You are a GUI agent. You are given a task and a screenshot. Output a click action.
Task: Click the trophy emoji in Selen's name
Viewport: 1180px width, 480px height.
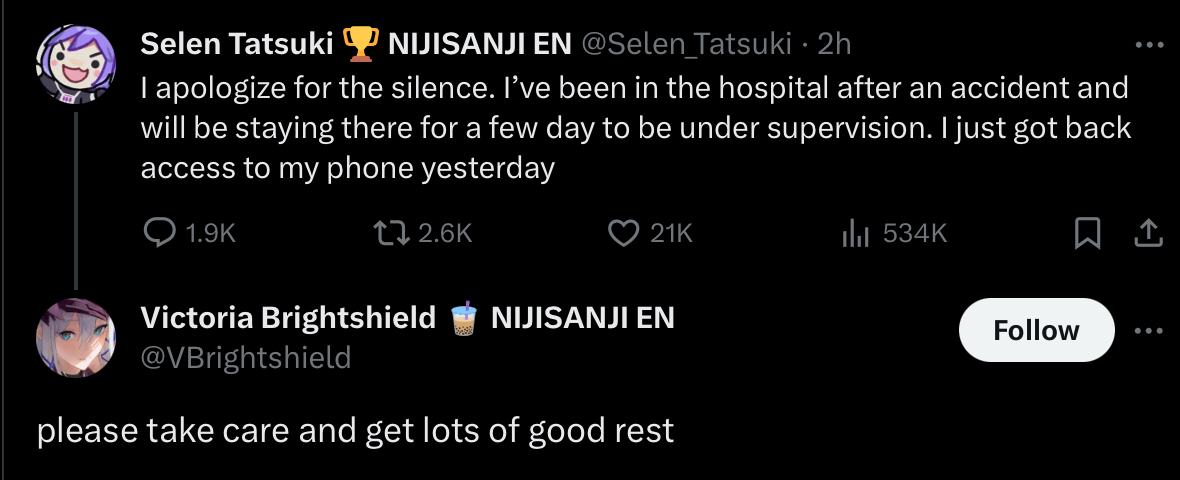[361, 43]
